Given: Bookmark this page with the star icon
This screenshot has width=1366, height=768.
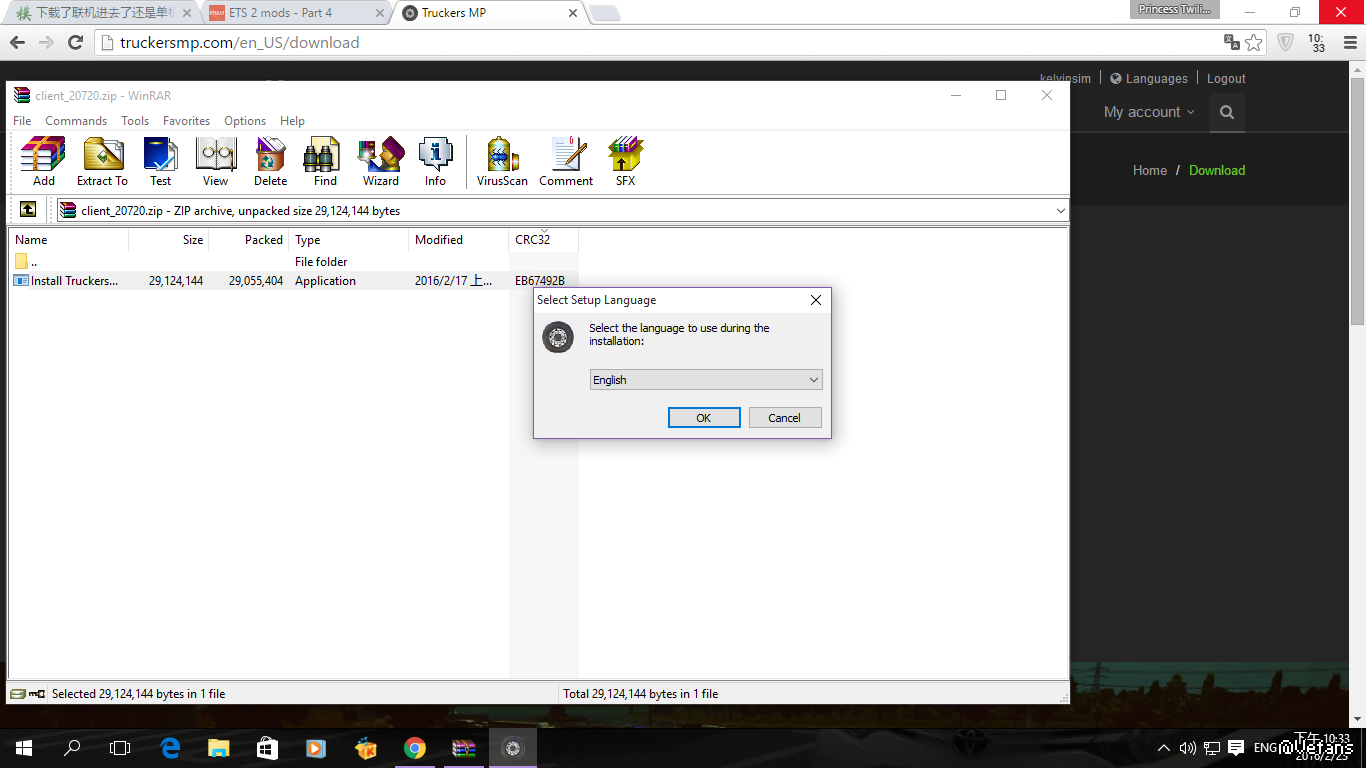Looking at the screenshot, I should tap(1254, 42).
